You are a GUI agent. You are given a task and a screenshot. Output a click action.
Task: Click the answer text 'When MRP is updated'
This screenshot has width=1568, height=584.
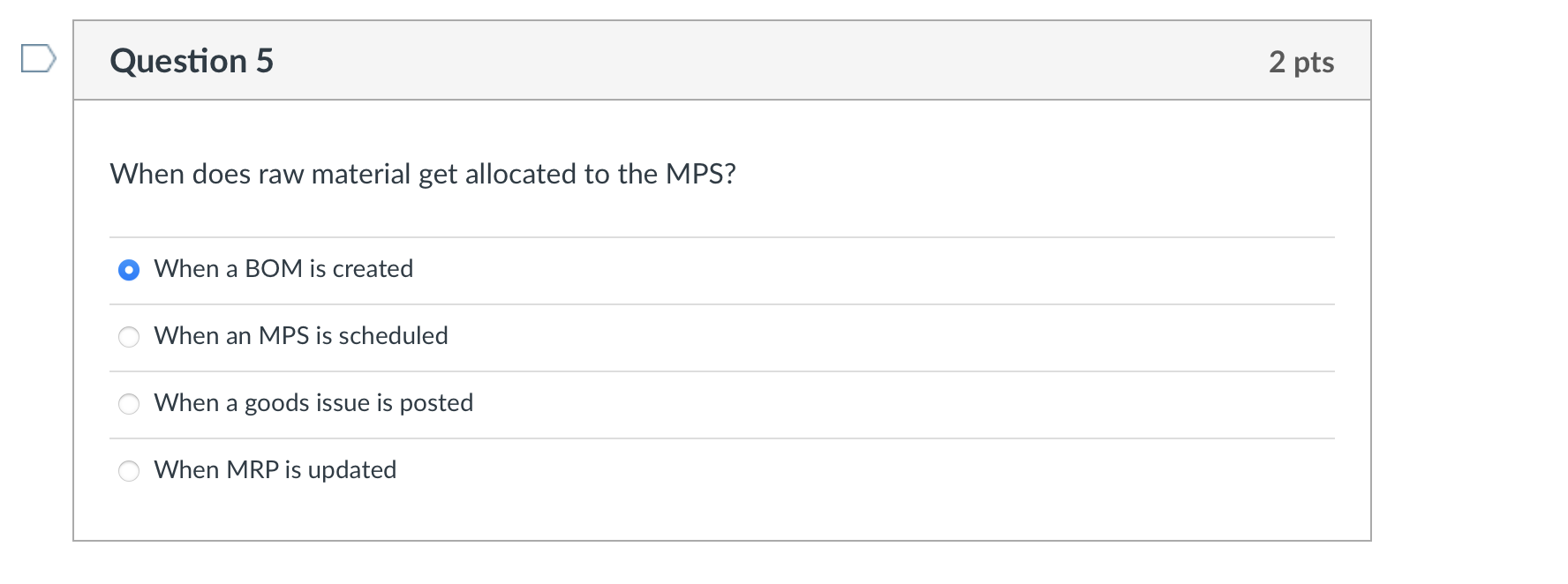point(274,470)
